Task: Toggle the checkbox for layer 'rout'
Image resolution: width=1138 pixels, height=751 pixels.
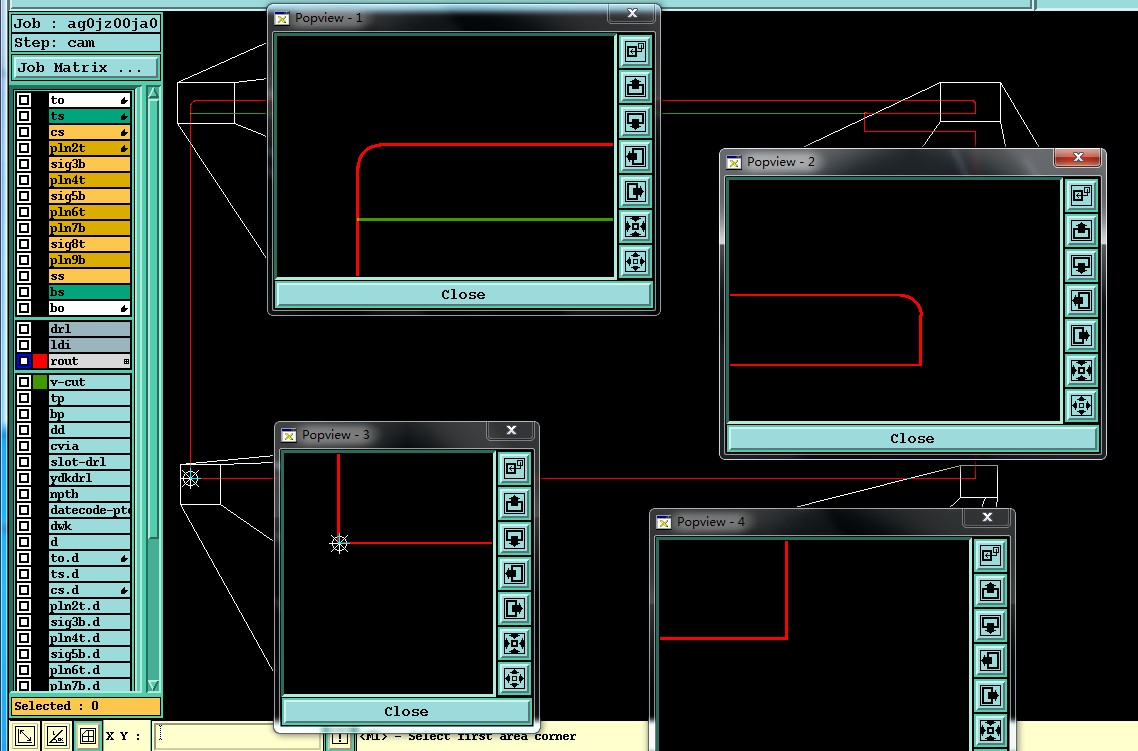Action: [24, 361]
